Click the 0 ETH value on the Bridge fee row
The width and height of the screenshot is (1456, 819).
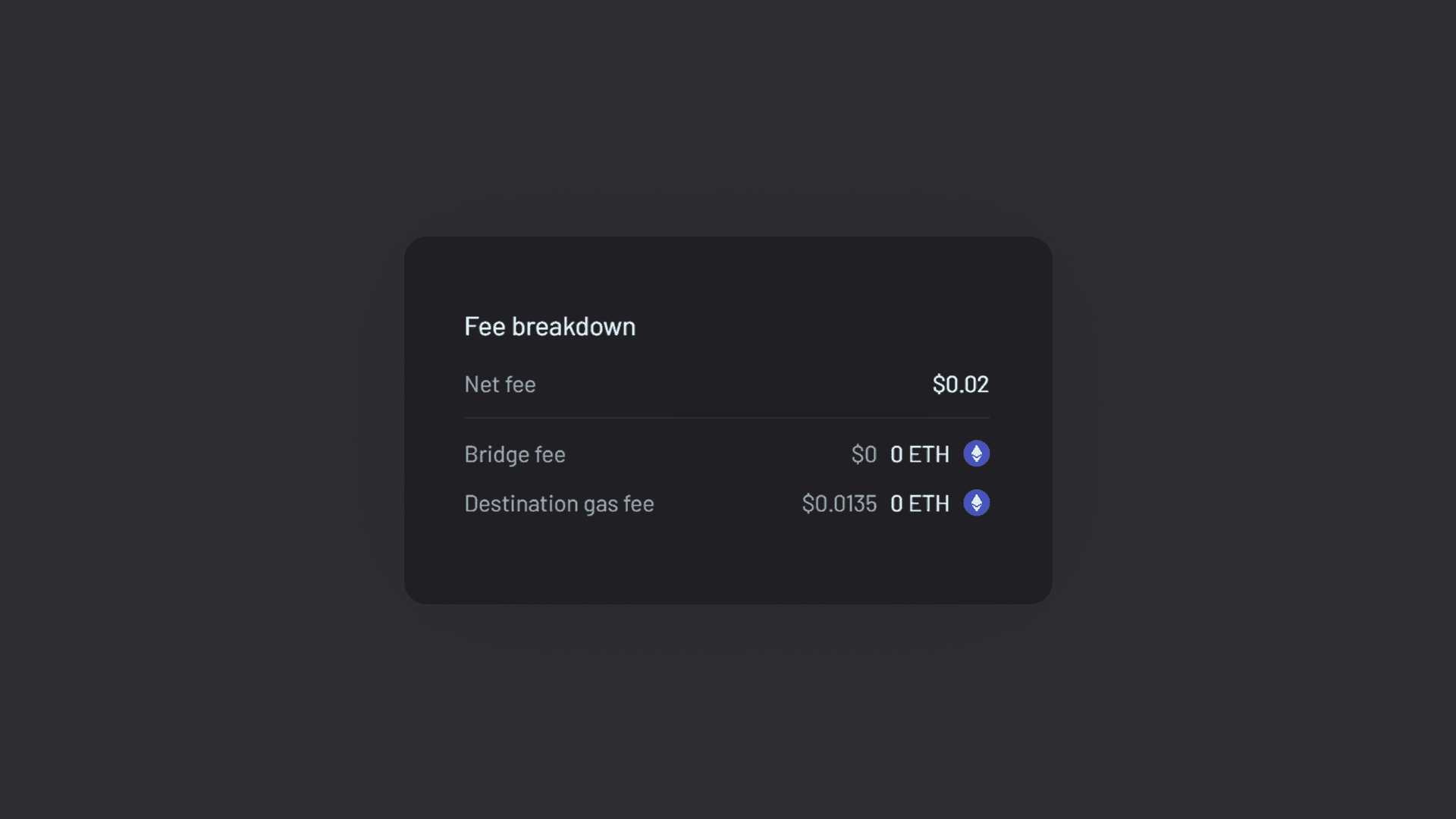tap(919, 453)
